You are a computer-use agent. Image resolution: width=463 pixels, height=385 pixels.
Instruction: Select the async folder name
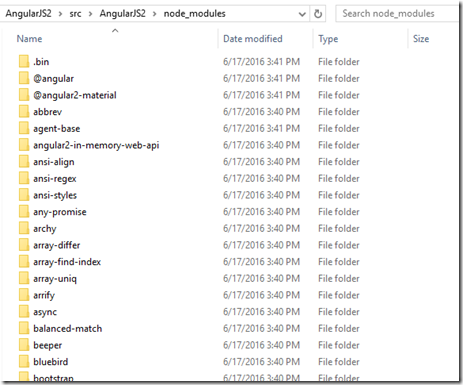tap(45, 312)
